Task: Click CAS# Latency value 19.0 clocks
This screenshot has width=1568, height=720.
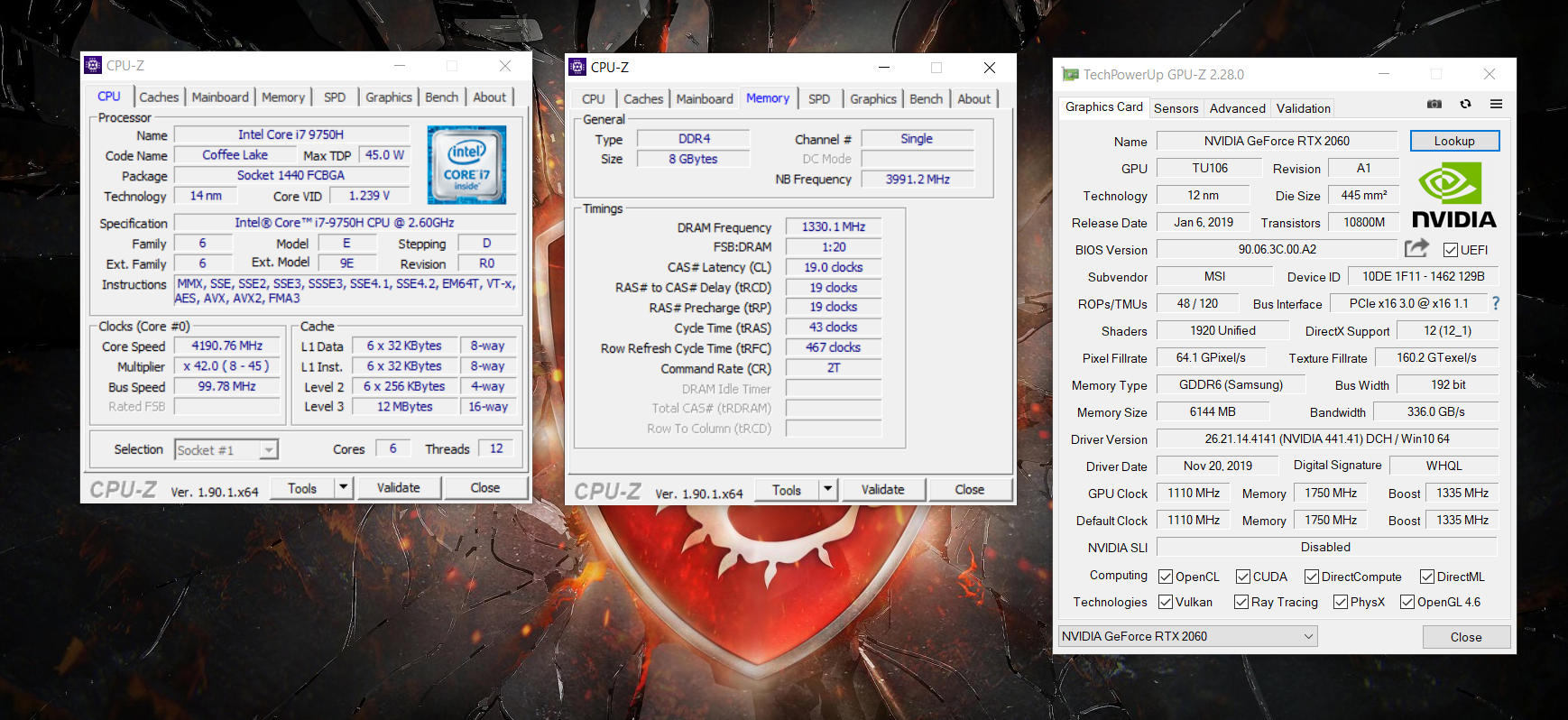Action: tap(834, 267)
